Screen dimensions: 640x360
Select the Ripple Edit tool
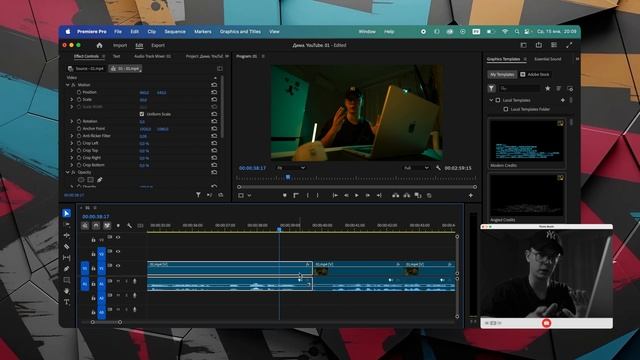[x=67, y=236]
